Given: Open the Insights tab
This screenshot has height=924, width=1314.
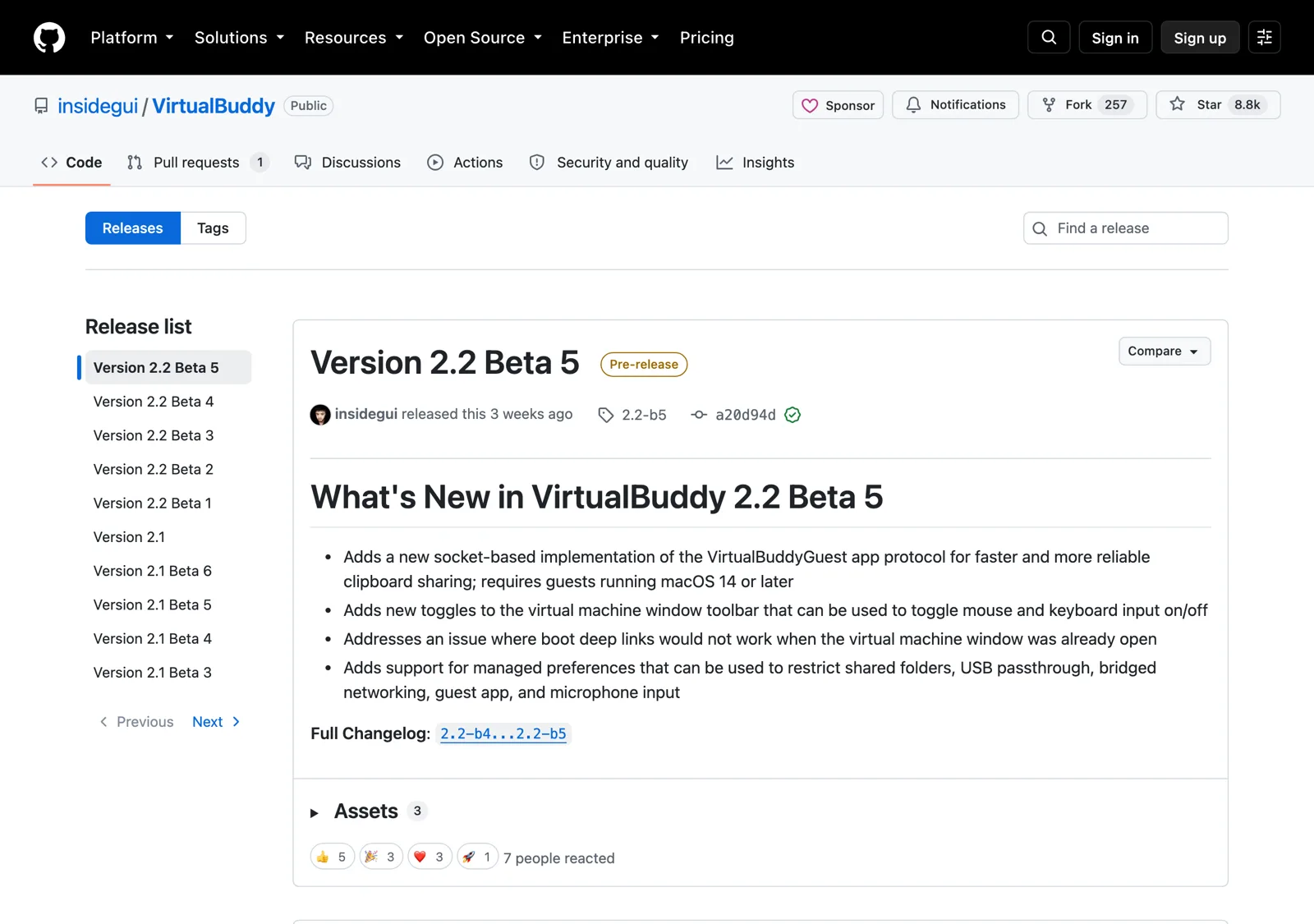Looking at the screenshot, I should pos(755,163).
